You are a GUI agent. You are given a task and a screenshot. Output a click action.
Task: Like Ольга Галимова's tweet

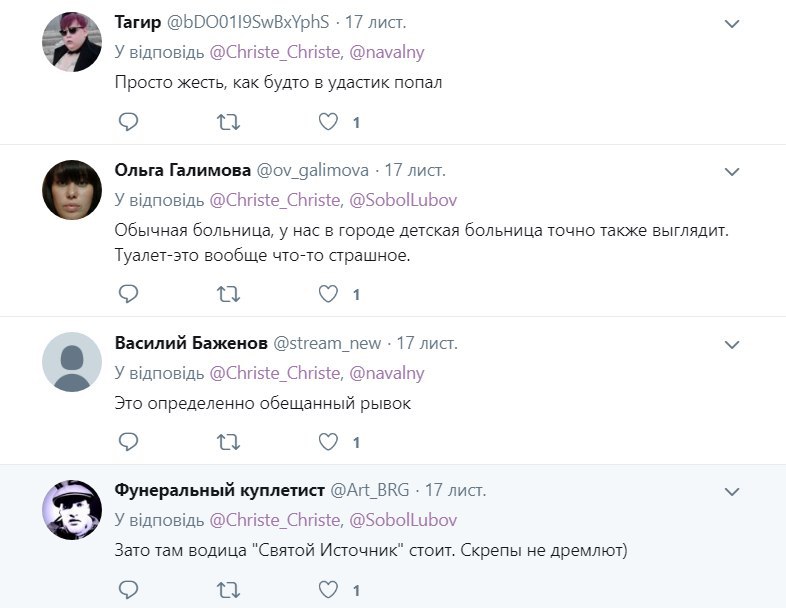(329, 294)
